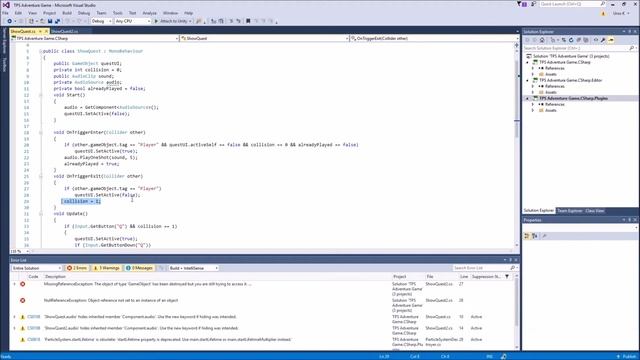Click the Description column header
640x360 pixels.
point(55,277)
